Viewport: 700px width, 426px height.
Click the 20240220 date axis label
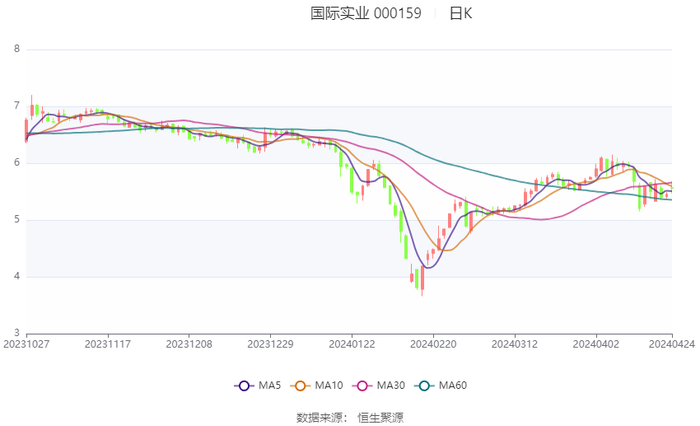click(433, 343)
